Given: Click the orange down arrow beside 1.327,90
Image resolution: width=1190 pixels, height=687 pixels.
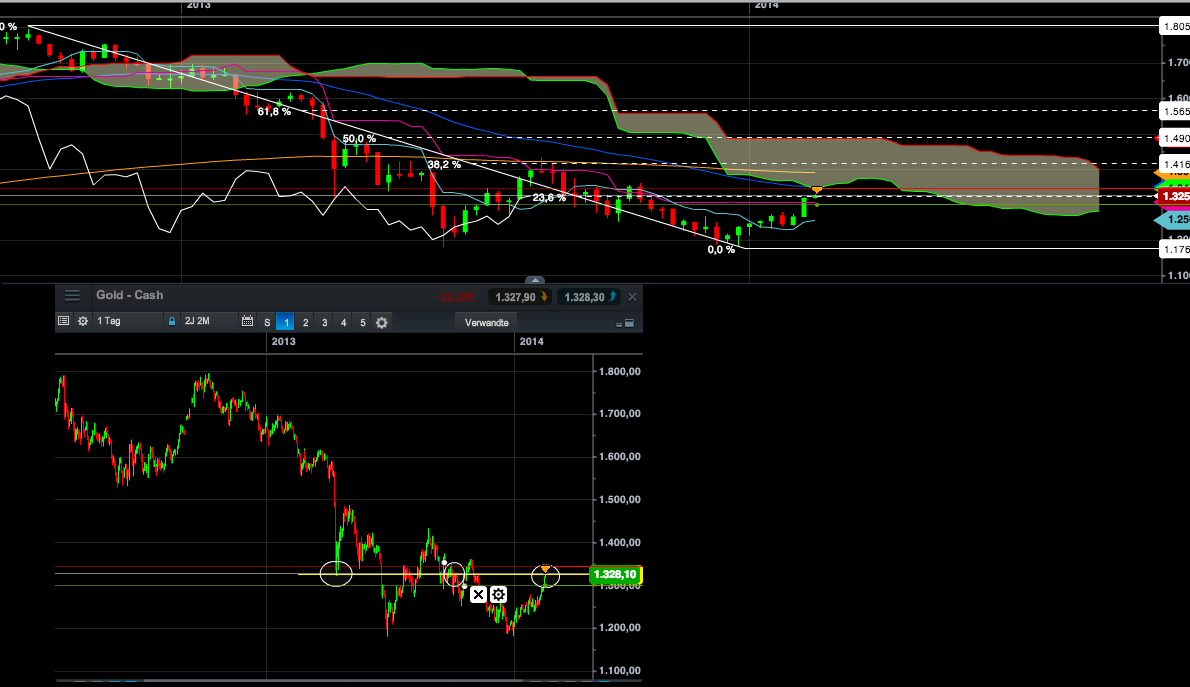Looking at the screenshot, I should pos(543,296).
